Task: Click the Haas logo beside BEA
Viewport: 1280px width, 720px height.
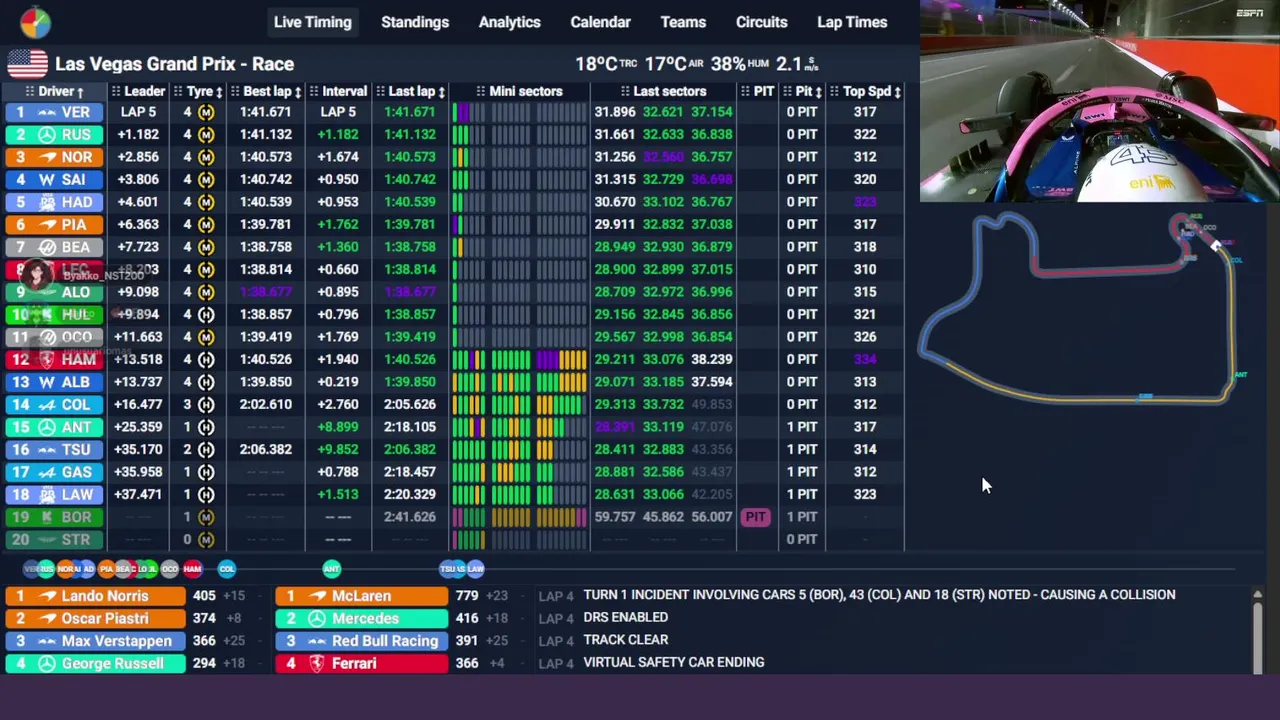Action: [46, 247]
